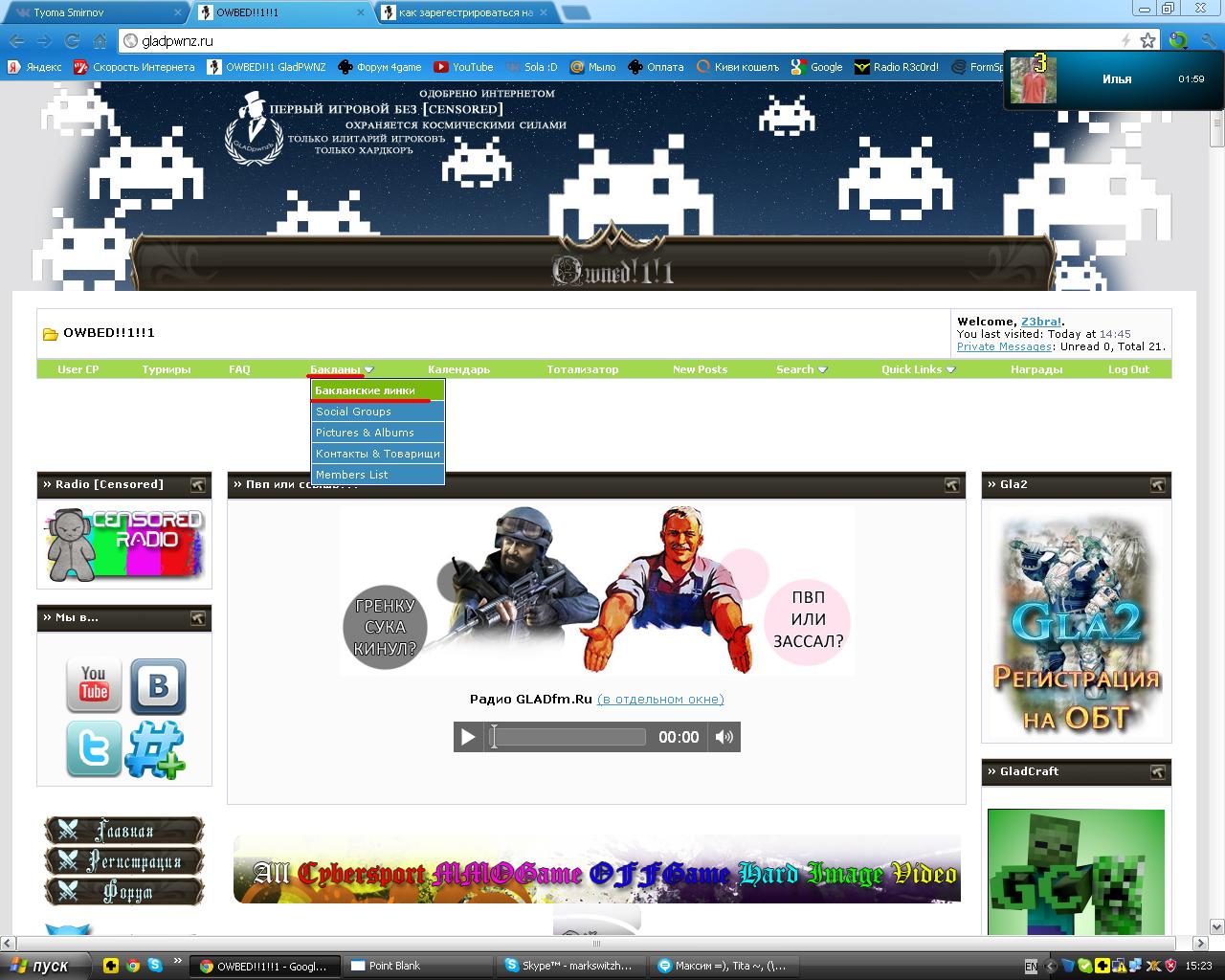Open the Windows пуск start button
Image resolution: width=1225 pixels, height=980 pixels.
[46, 966]
